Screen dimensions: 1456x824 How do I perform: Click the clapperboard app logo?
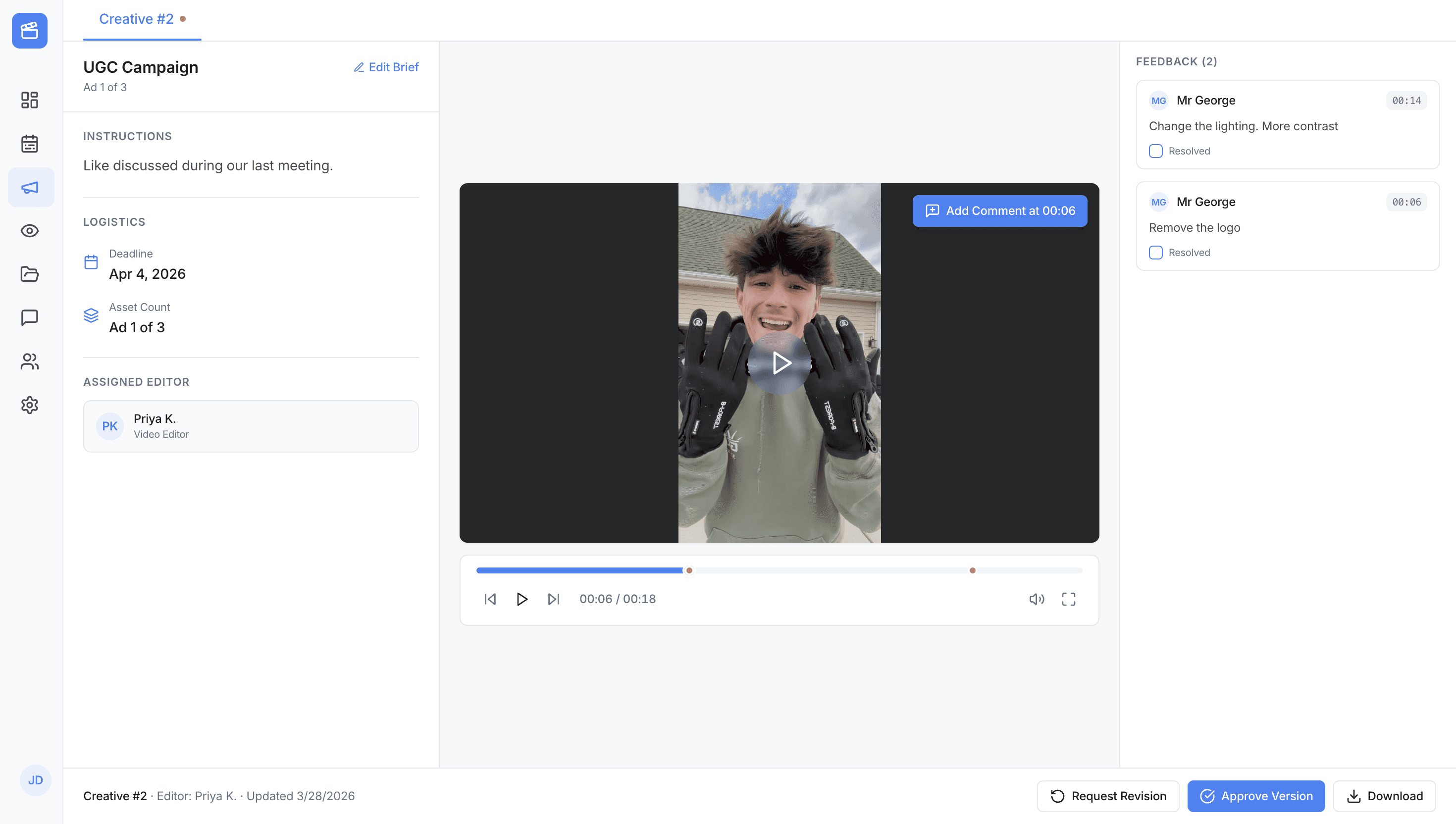click(x=29, y=31)
